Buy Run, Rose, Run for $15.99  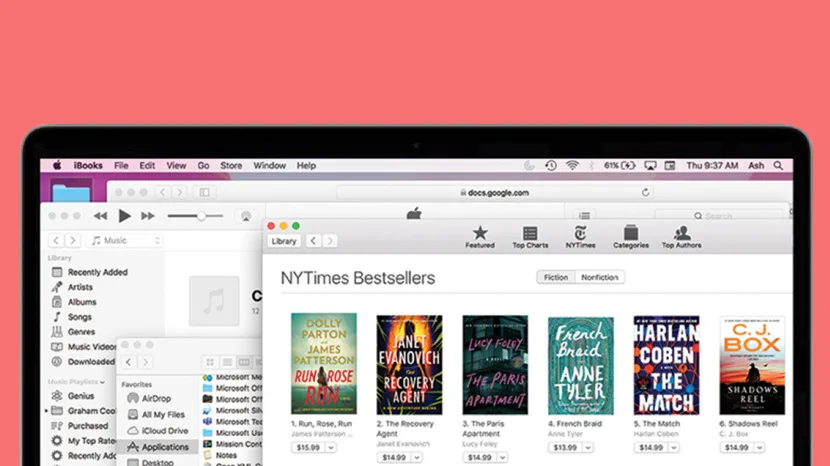[x=308, y=447]
